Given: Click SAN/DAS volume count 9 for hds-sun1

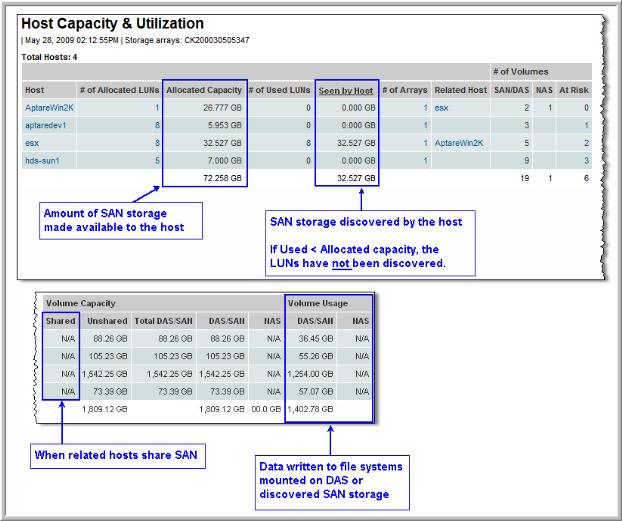Looking at the screenshot, I should coord(527,160).
